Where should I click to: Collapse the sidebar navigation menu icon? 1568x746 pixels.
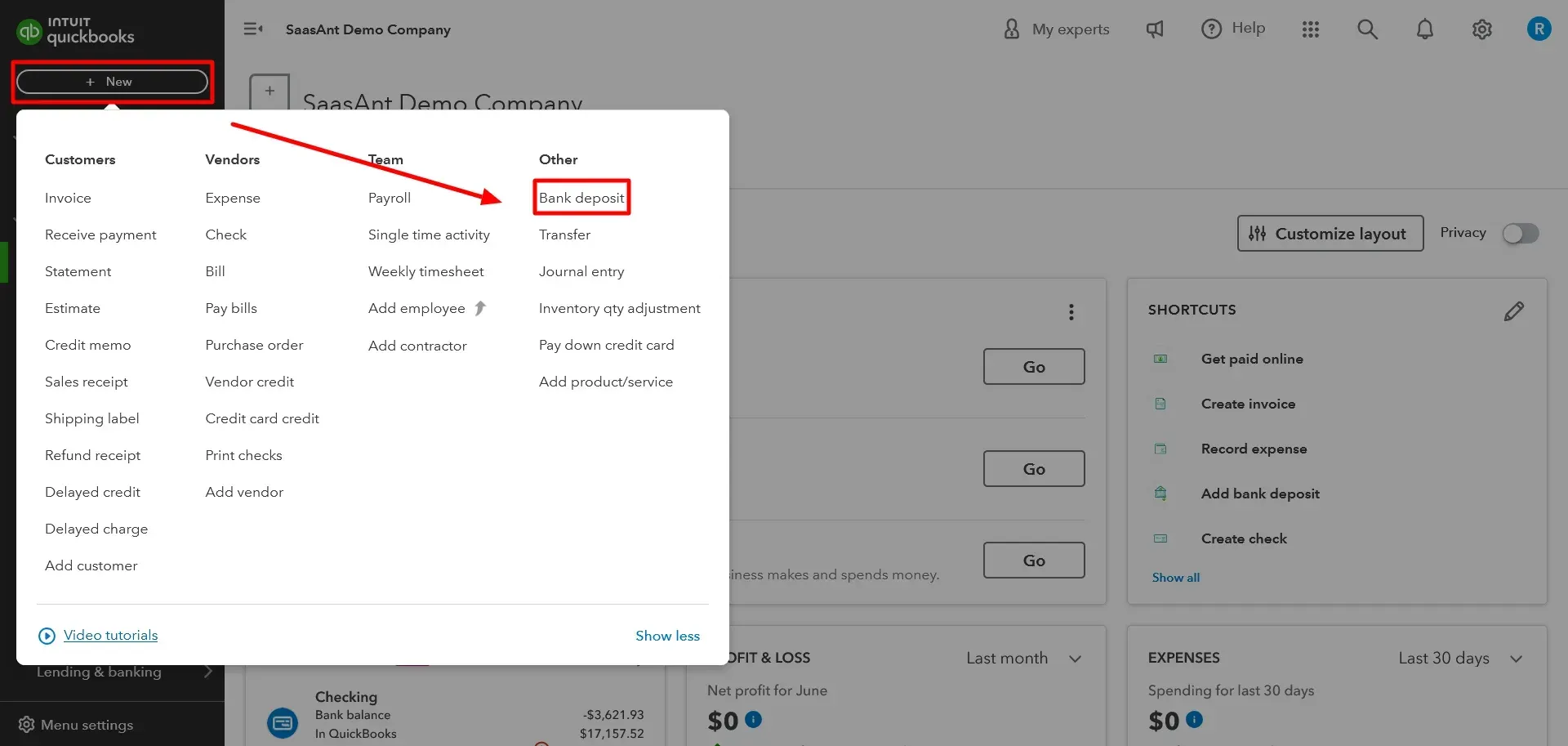tap(253, 29)
